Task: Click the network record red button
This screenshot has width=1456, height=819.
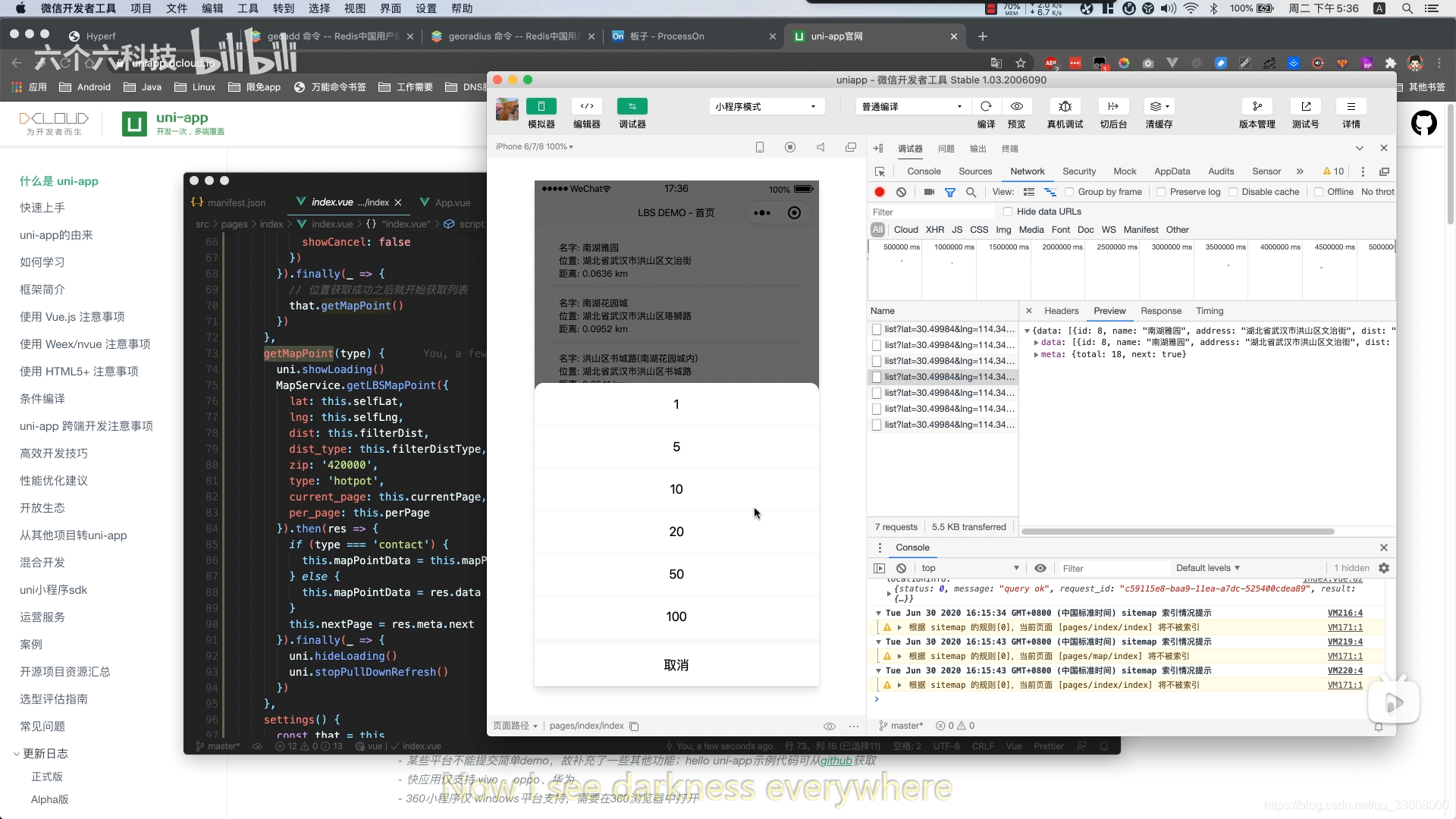Action: (880, 193)
